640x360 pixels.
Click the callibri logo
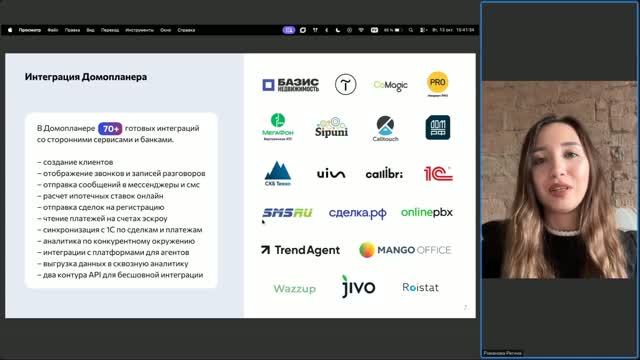tap(384, 174)
